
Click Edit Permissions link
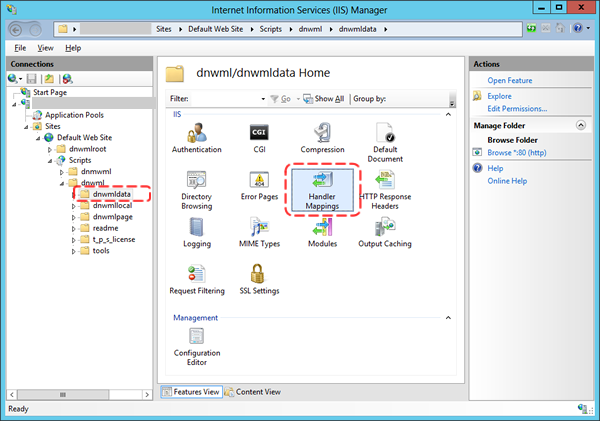(517, 109)
